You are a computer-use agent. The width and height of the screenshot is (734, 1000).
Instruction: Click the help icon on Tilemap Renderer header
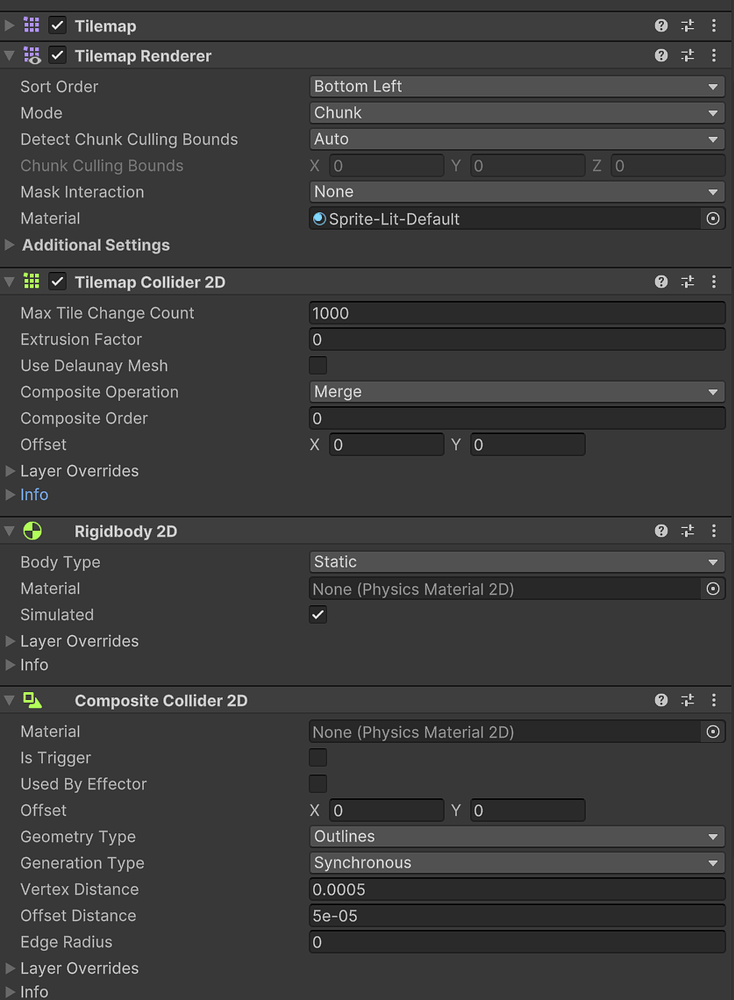[661, 55]
